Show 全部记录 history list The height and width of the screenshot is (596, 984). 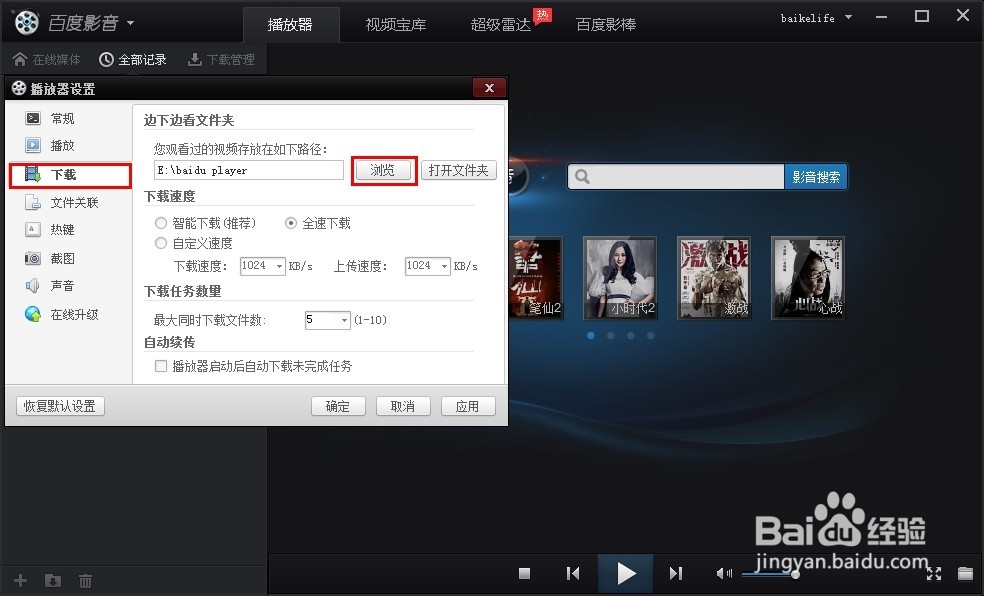(x=133, y=60)
